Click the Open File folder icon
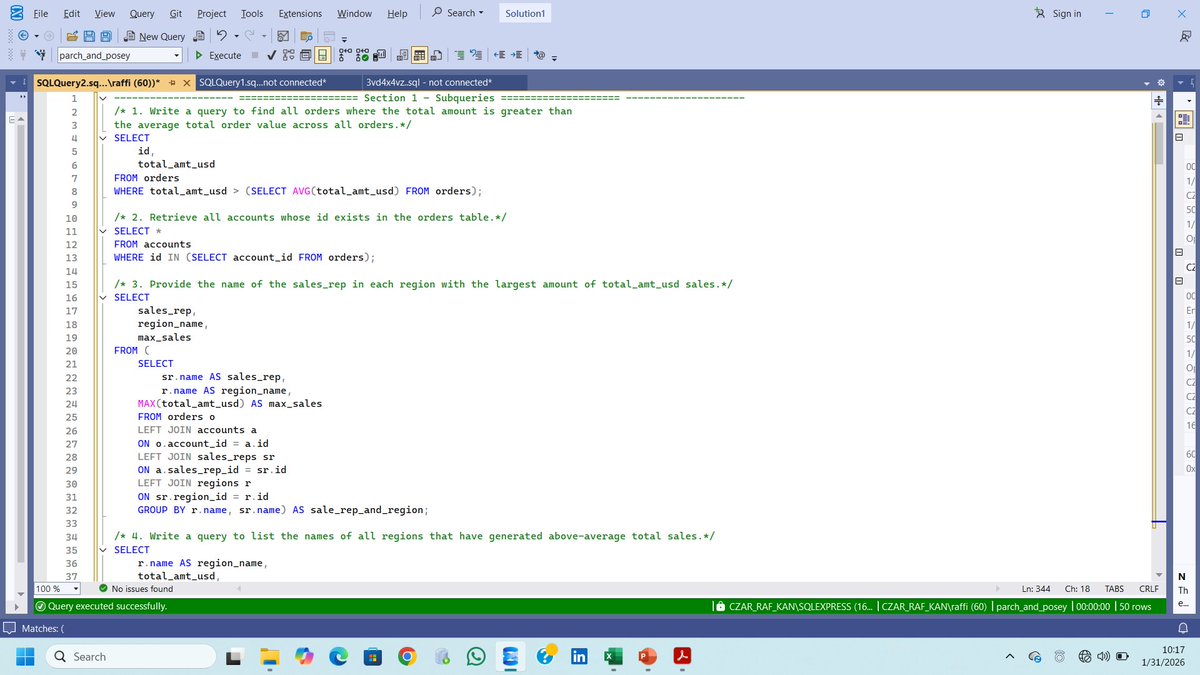 point(72,36)
